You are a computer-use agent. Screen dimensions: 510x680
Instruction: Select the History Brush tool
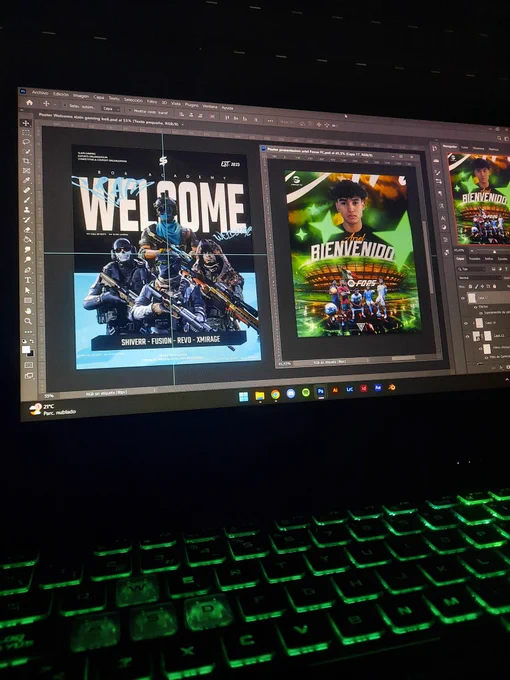tap(27, 219)
